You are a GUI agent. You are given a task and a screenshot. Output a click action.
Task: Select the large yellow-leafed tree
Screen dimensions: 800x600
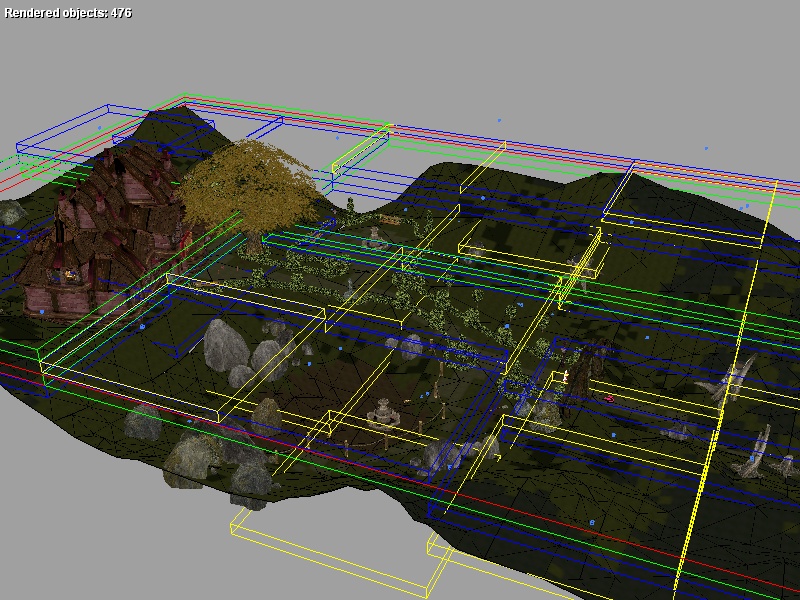tap(250, 185)
